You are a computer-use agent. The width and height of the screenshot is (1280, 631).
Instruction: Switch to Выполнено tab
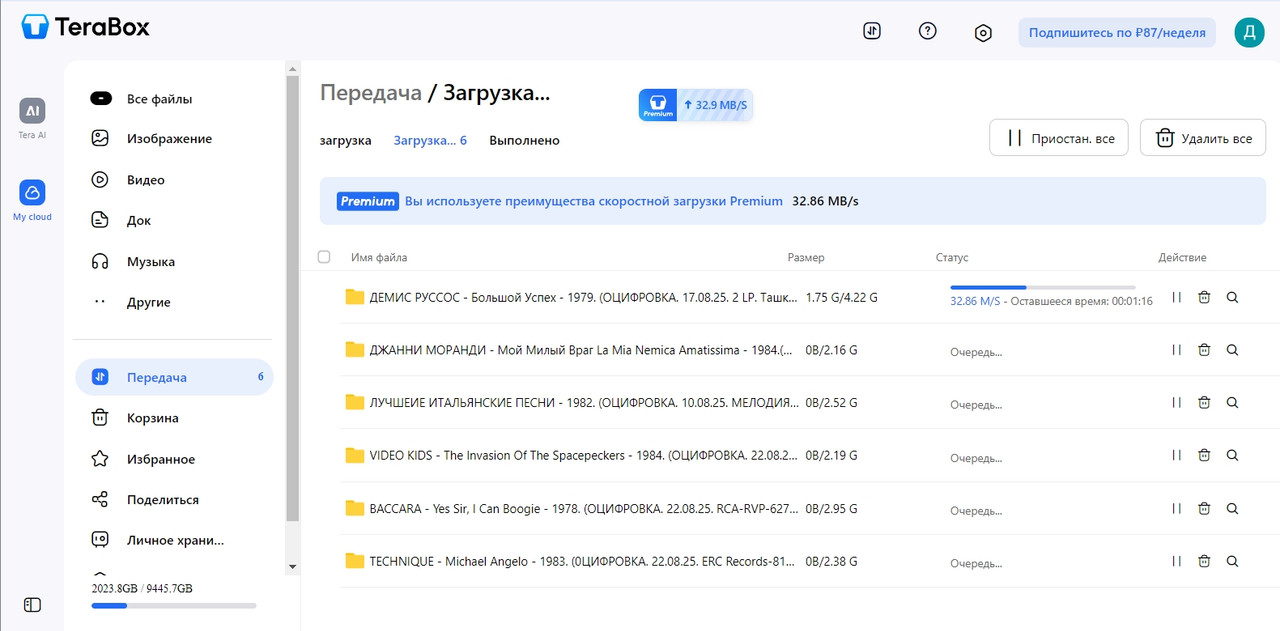tap(524, 140)
